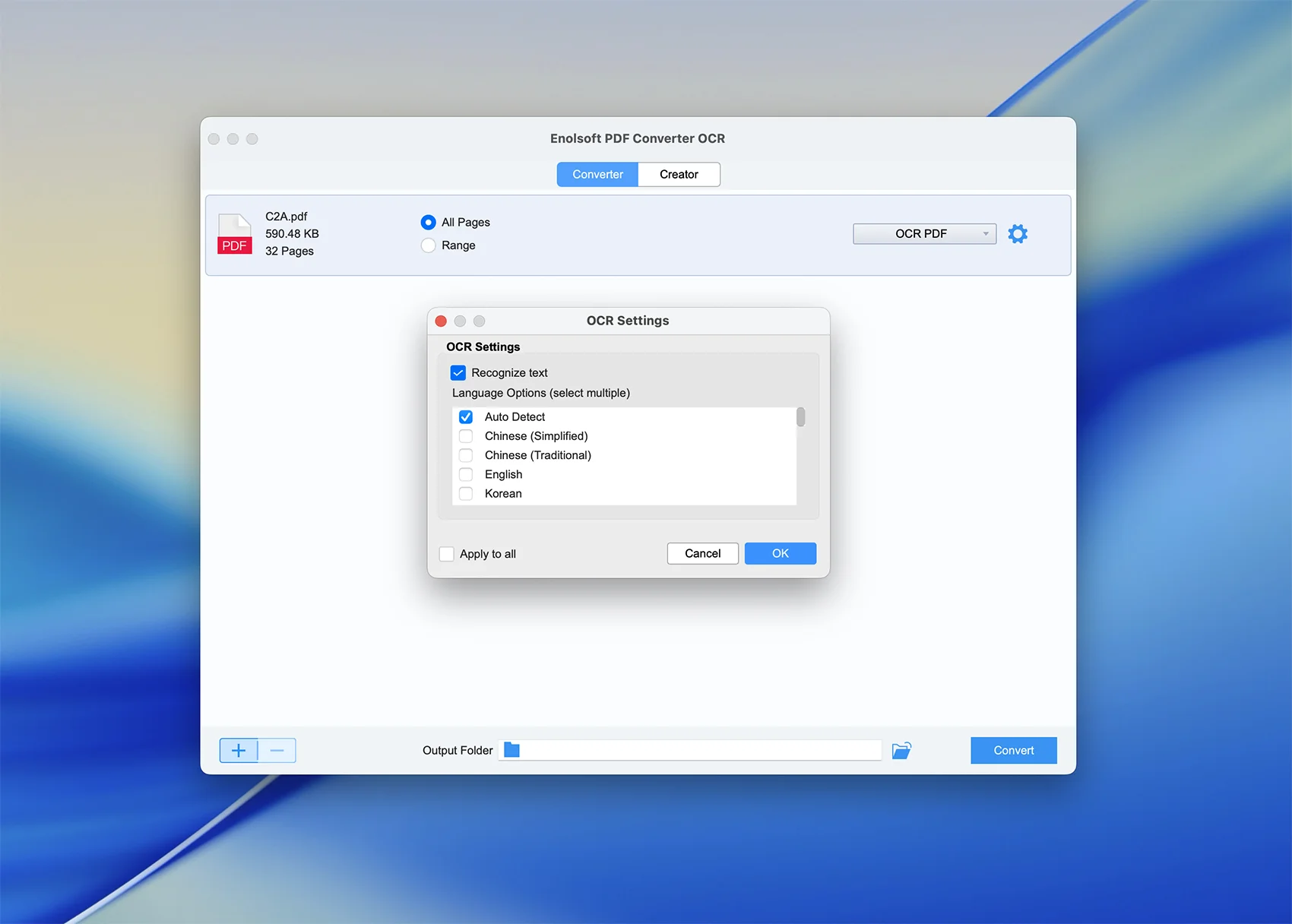Image resolution: width=1292 pixels, height=924 pixels.
Task: Click the gear settings icon beside OCR PDF
Action: 1017,234
